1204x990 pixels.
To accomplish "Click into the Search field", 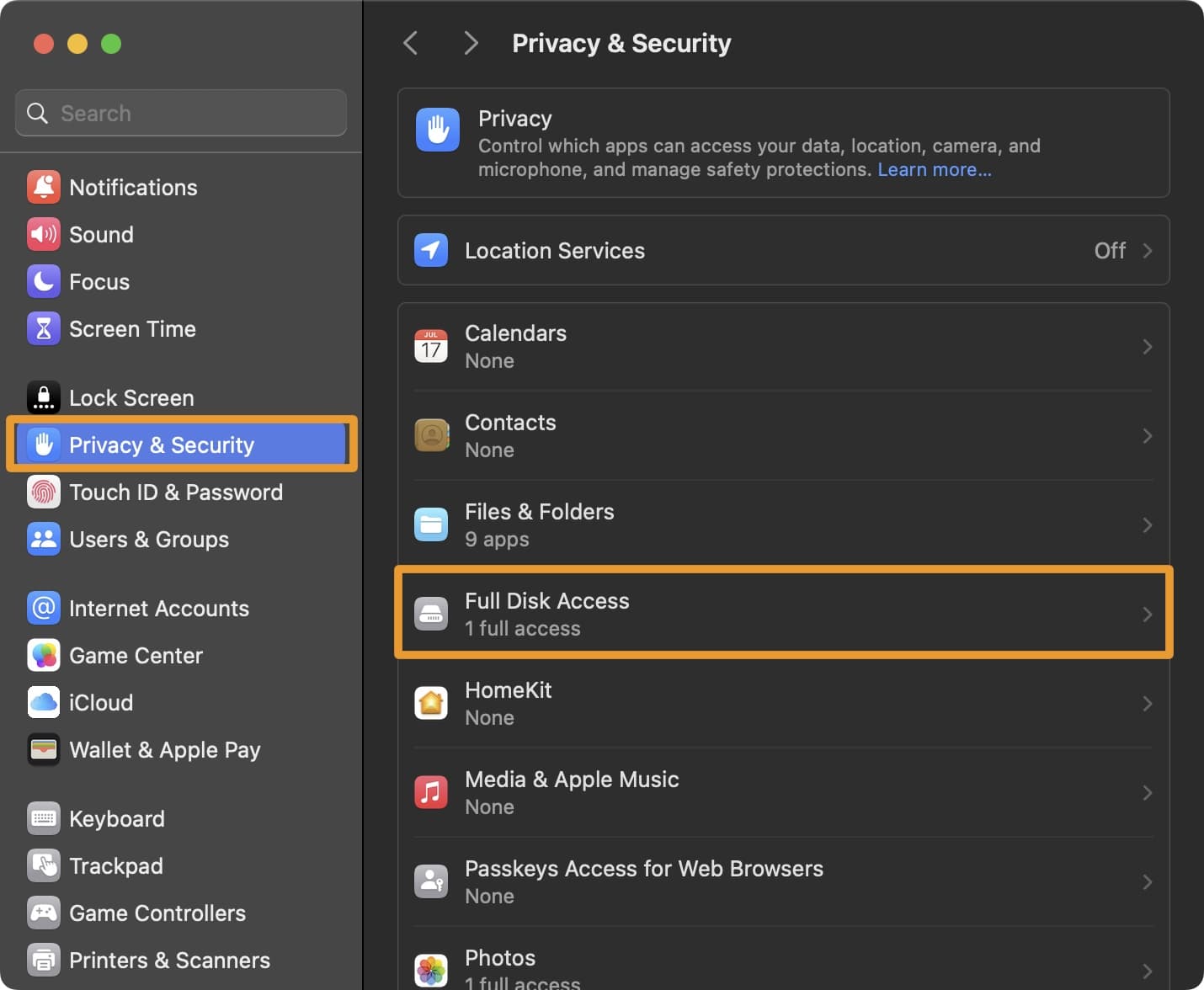I will [x=181, y=113].
